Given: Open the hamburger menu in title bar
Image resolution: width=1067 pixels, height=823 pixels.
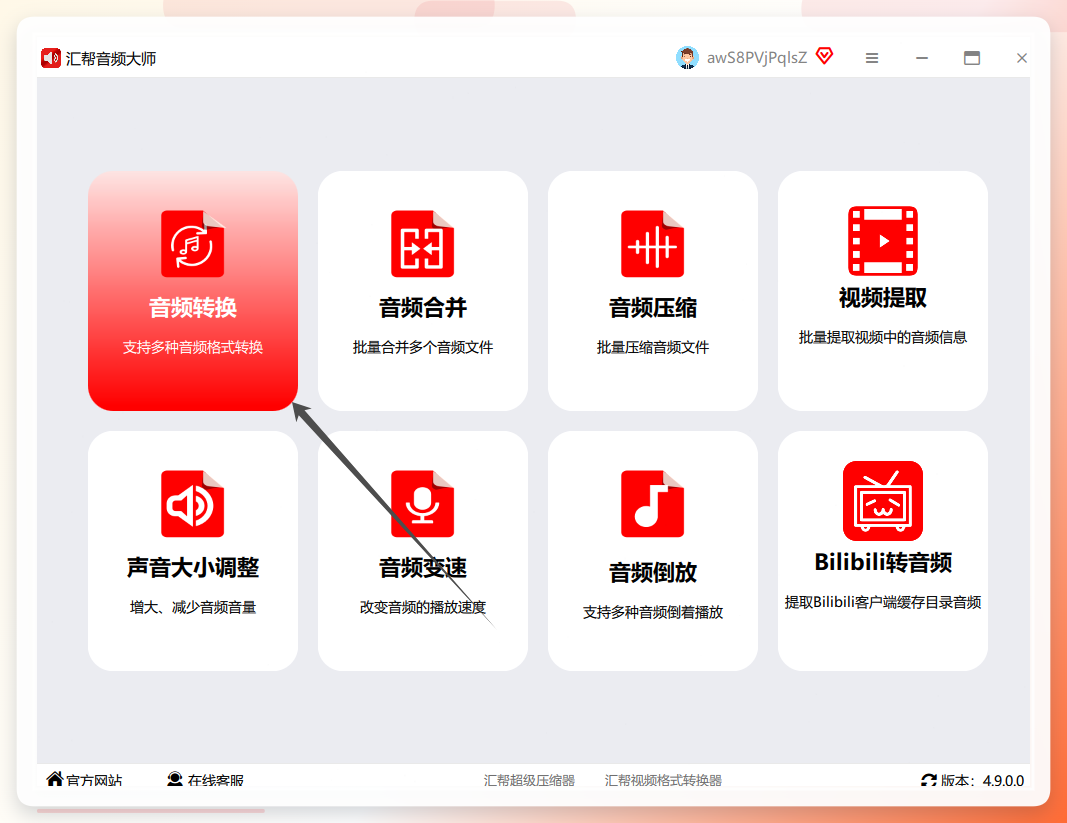Looking at the screenshot, I should (872, 59).
